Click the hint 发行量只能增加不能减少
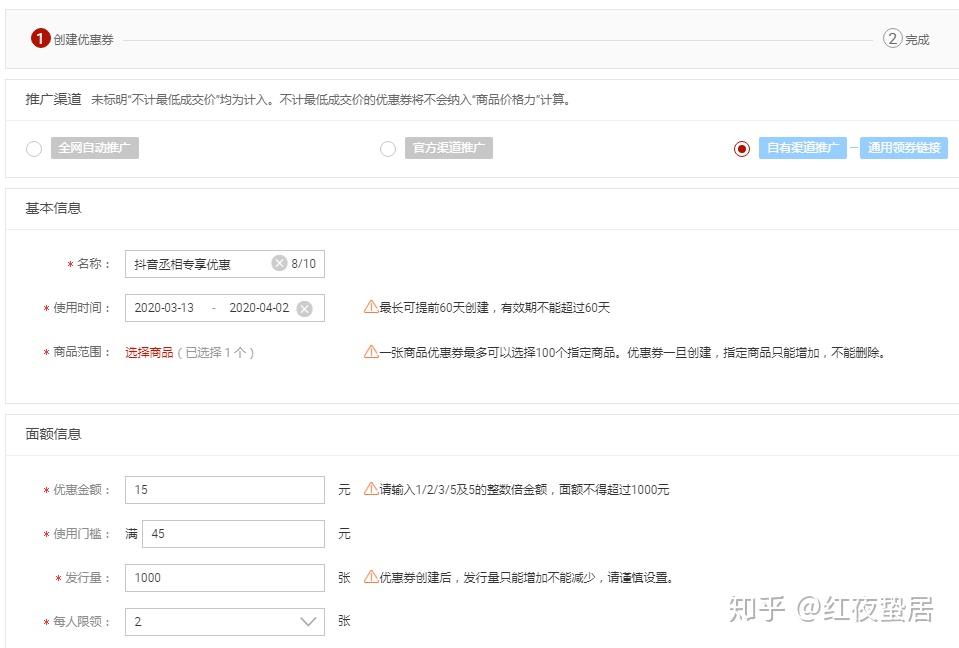959x648 pixels. 529,578
